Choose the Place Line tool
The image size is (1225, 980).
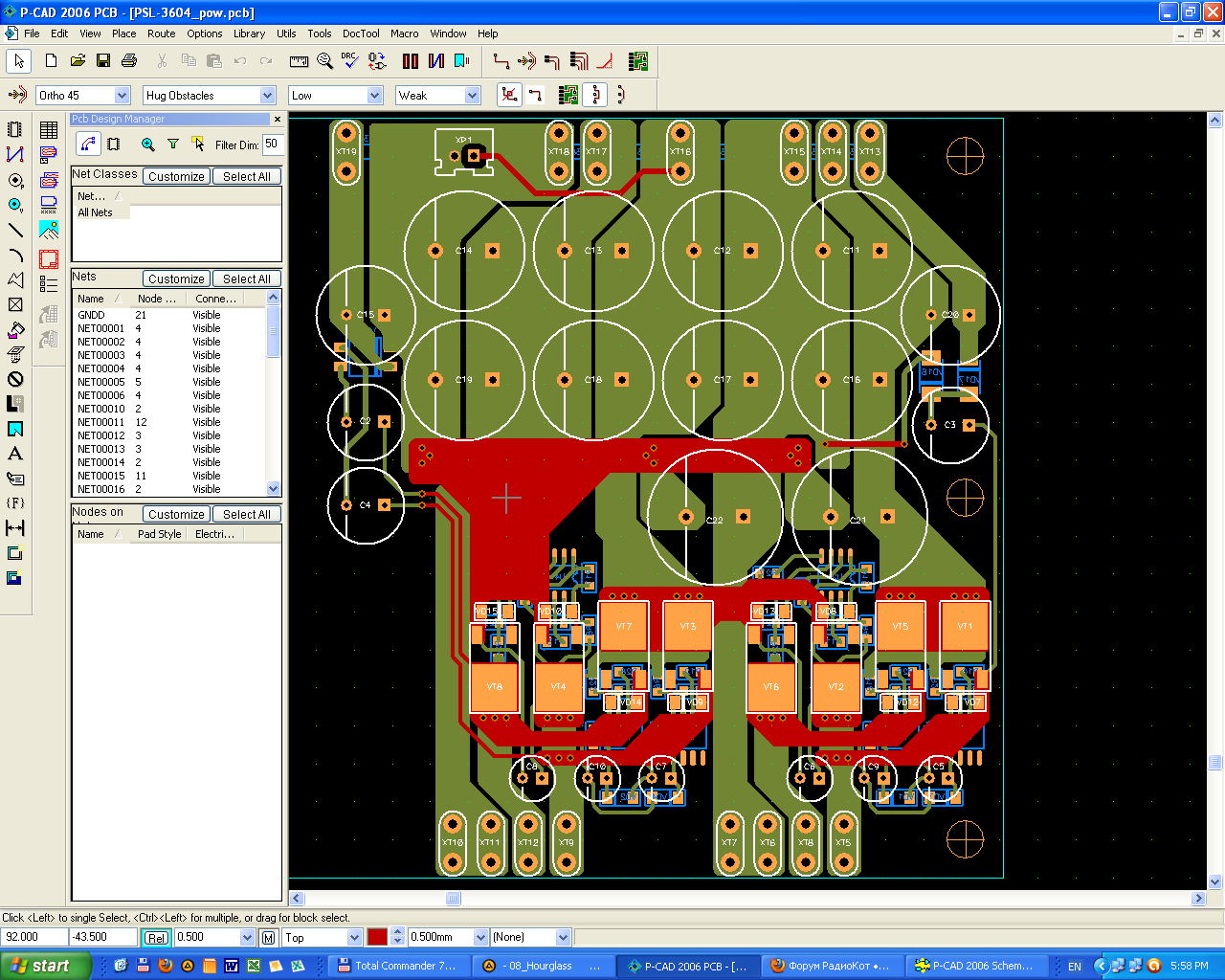click(15, 230)
